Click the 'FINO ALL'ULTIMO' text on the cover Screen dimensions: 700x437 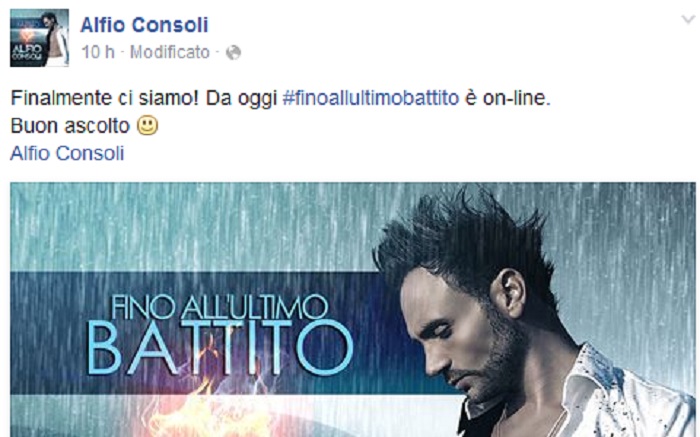[219, 307]
